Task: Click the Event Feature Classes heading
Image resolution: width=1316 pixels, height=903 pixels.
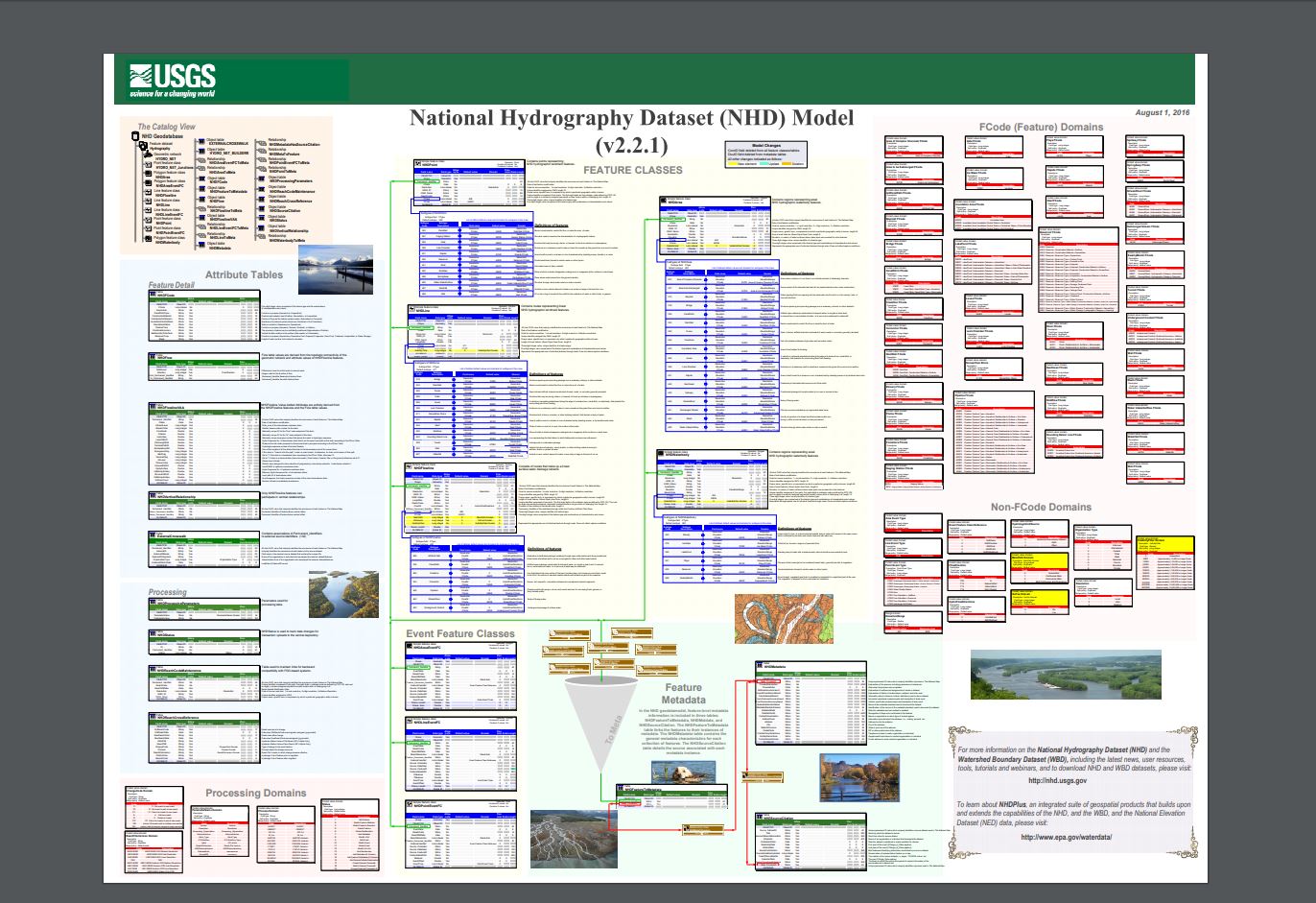Action: pyautogui.click(x=459, y=633)
